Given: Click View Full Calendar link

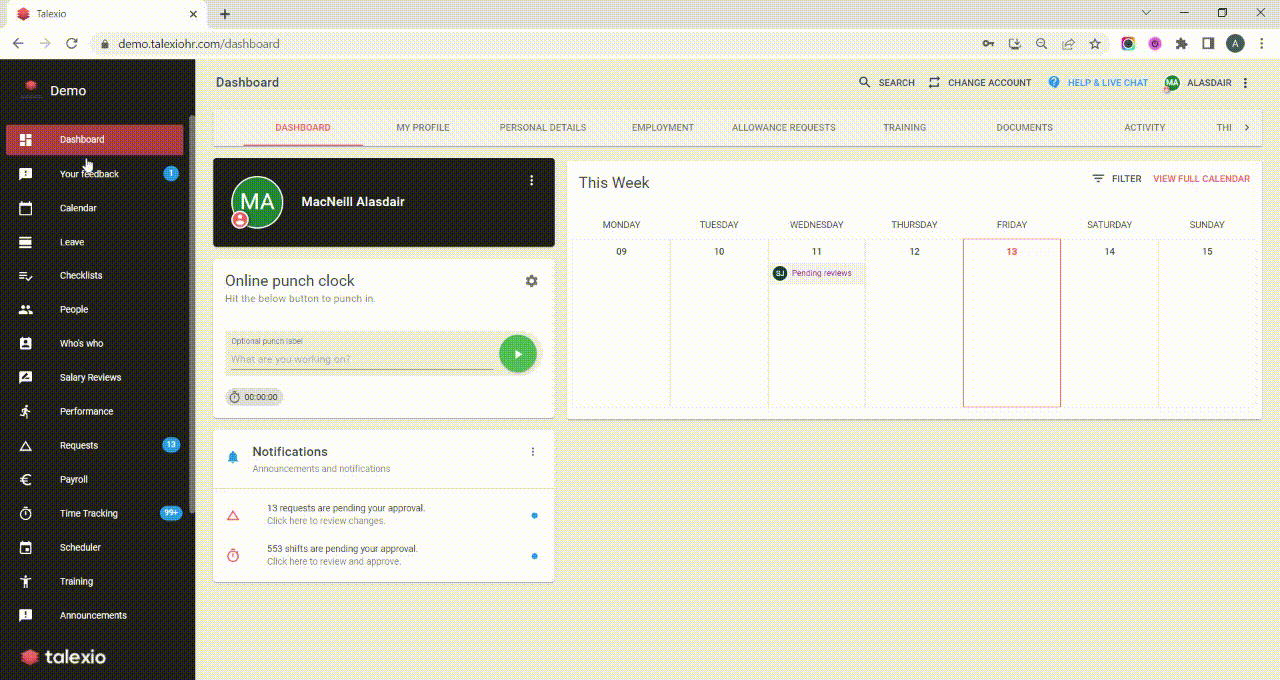Looking at the screenshot, I should [x=1201, y=179].
